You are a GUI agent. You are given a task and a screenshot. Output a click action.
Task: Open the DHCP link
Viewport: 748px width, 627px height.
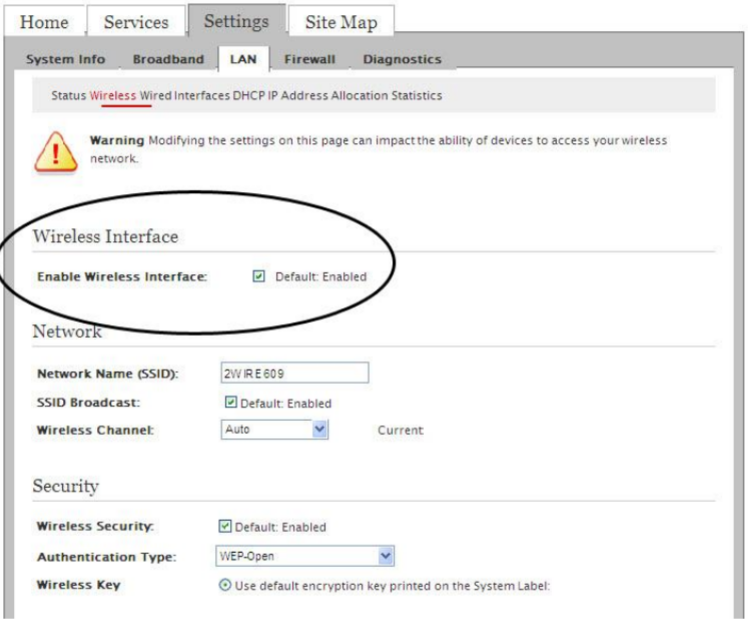click(249, 95)
